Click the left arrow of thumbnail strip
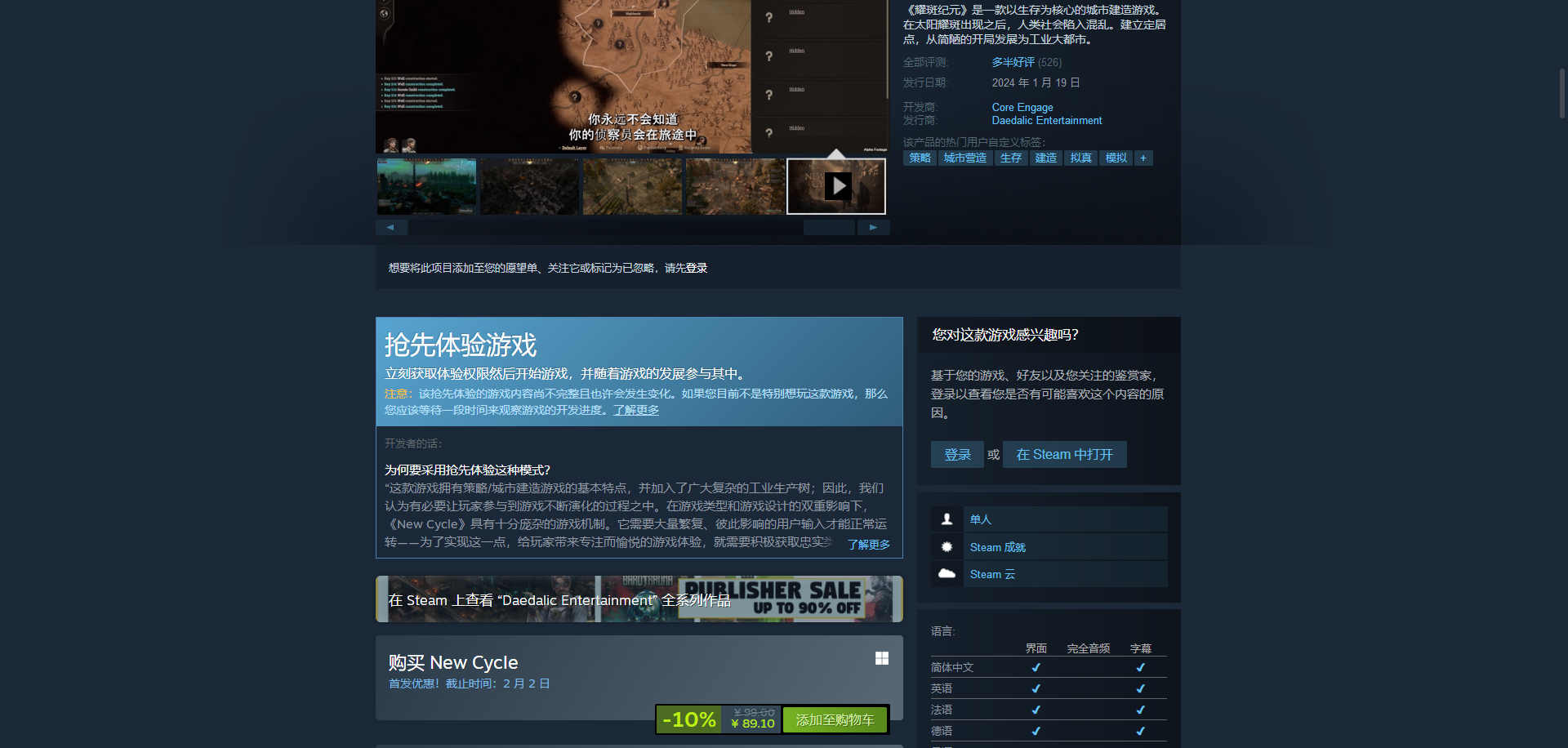Viewport: 1568px width, 748px height. coord(391,227)
